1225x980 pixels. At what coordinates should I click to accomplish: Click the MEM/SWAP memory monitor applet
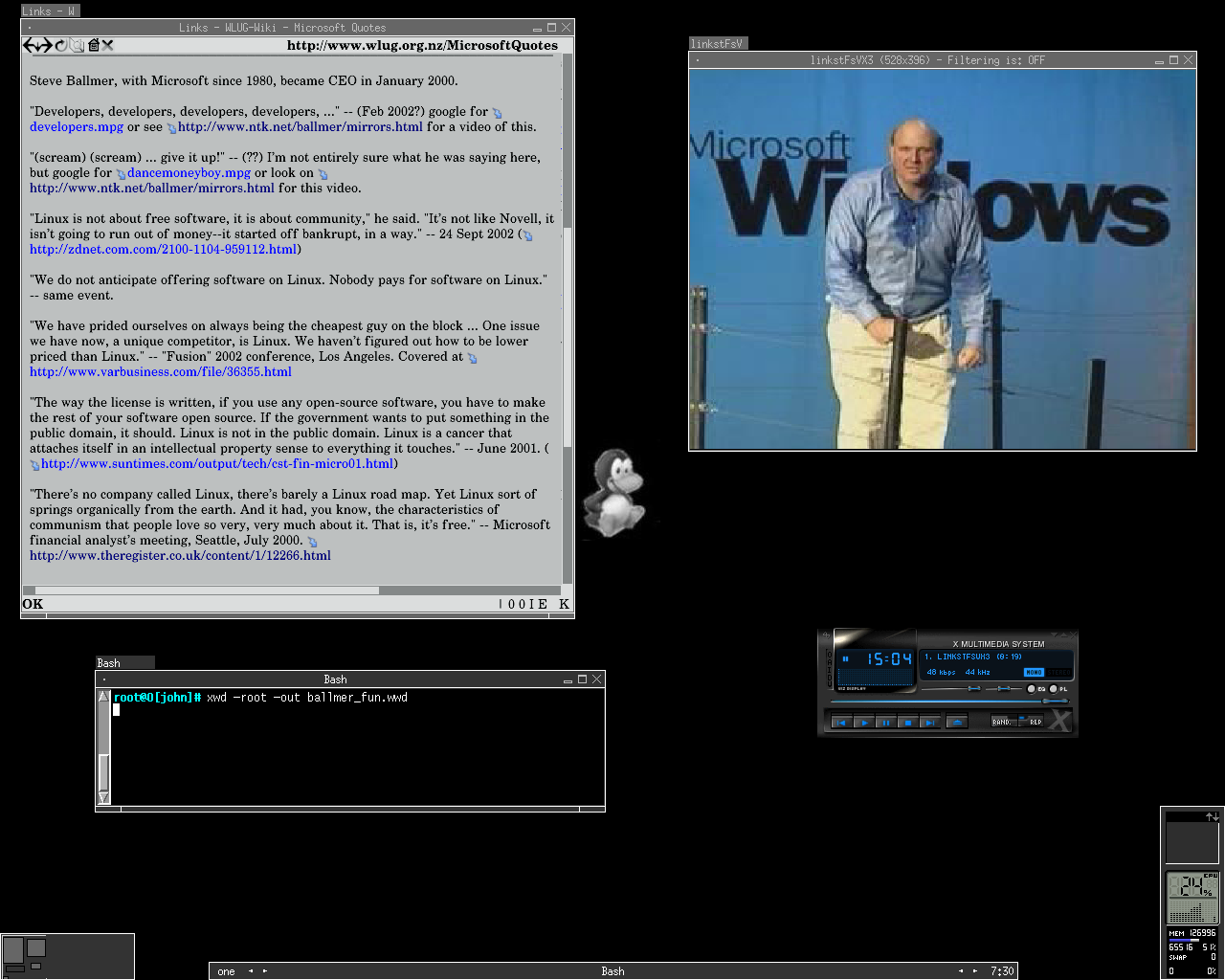coord(1192,951)
